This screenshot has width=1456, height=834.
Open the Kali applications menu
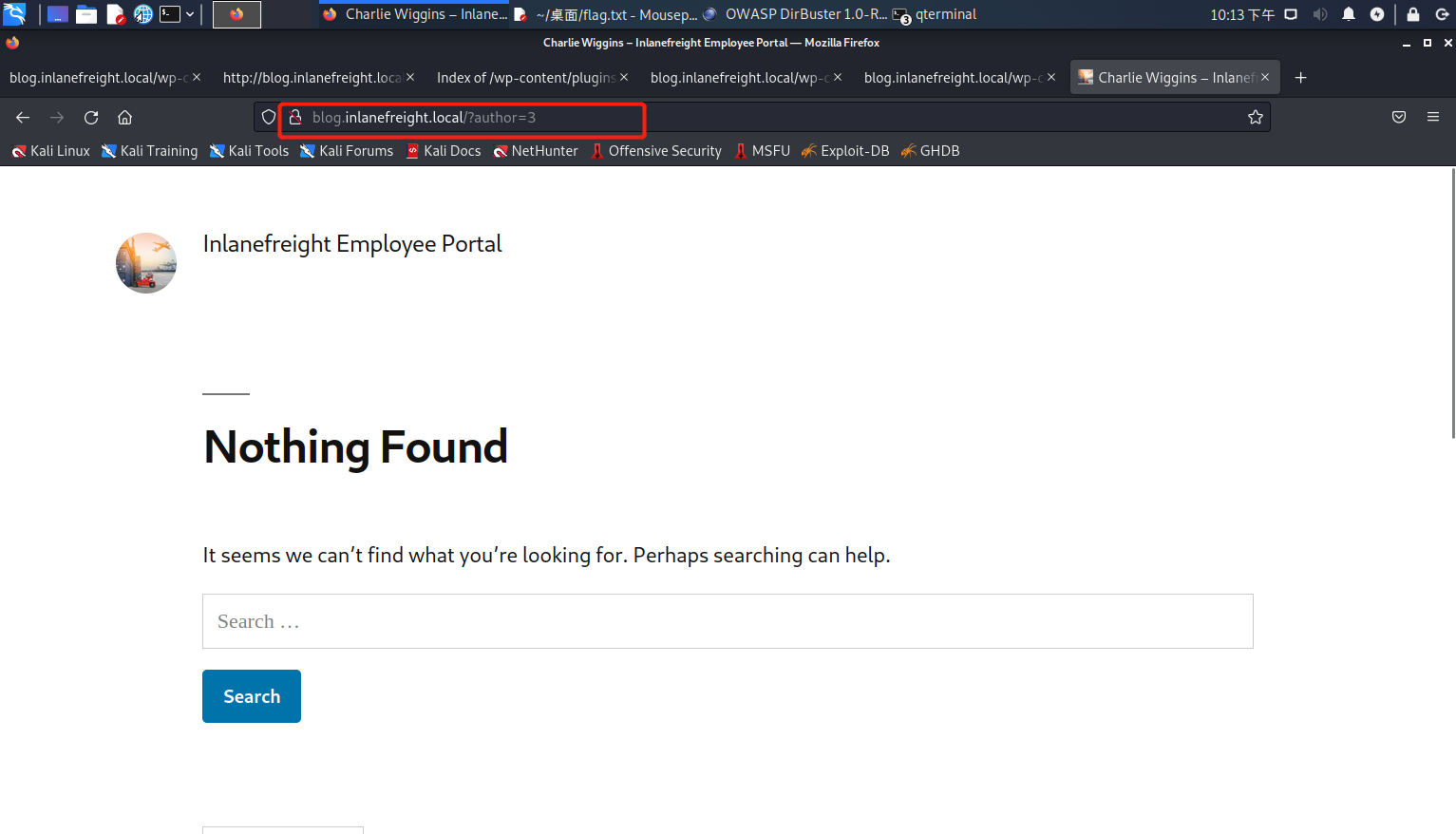pos(14,14)
